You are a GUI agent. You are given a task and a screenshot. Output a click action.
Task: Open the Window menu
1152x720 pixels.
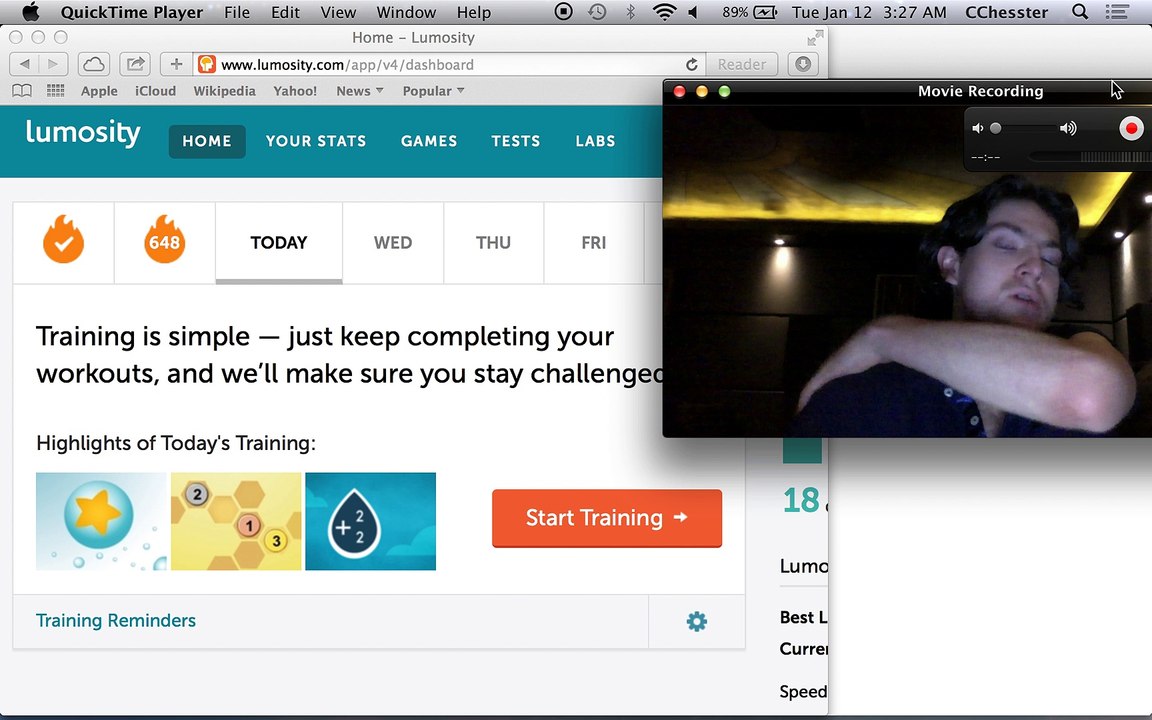[406, 12]
